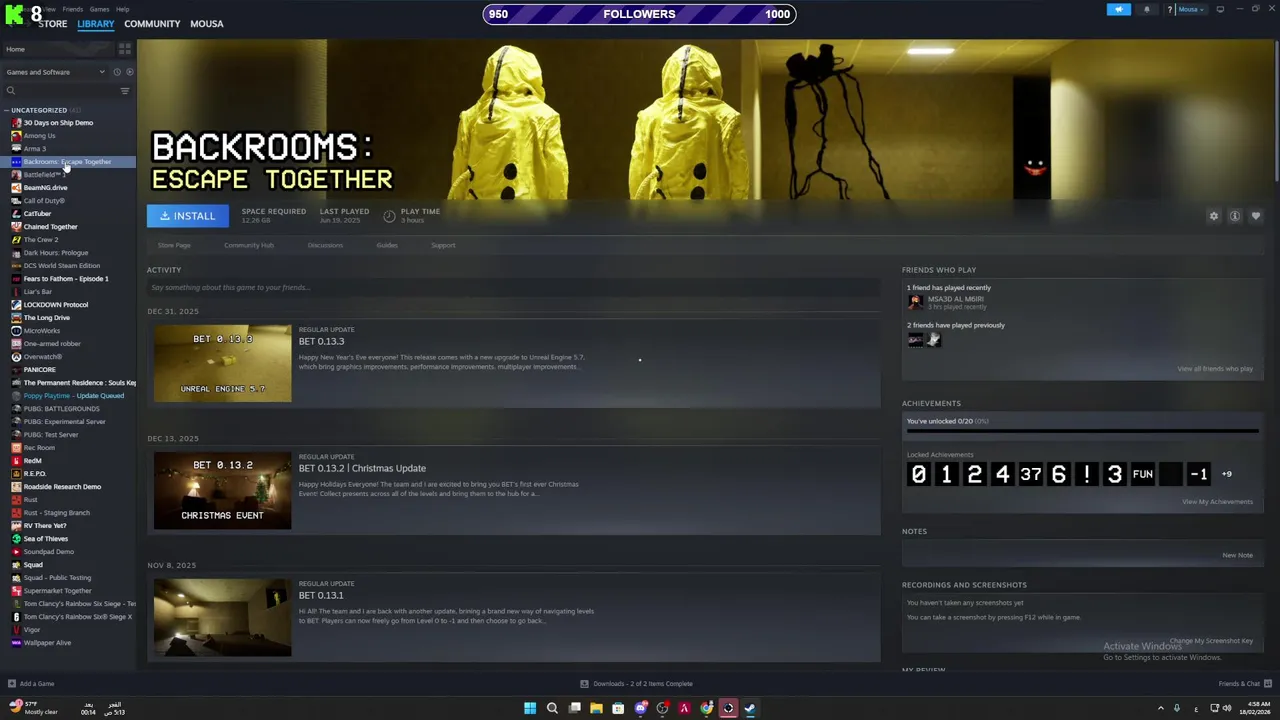Add Backrooms to favorites heart icon
The width and height of the screenshot is (1280, 720).
click(1256, 216)
